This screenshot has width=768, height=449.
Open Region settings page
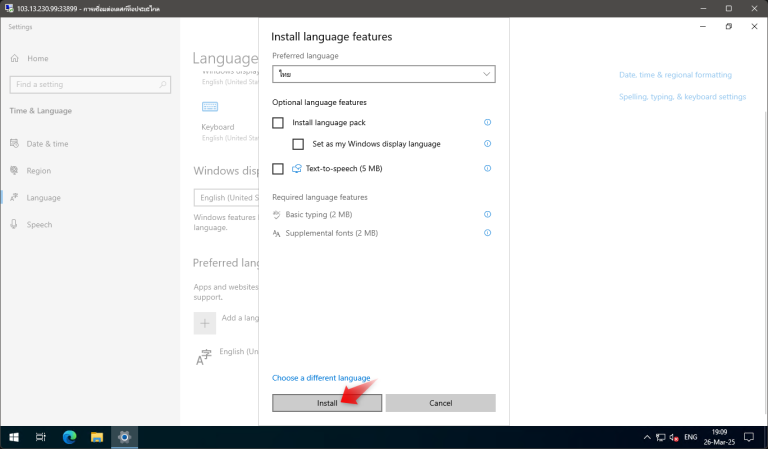tap(39, 170)
